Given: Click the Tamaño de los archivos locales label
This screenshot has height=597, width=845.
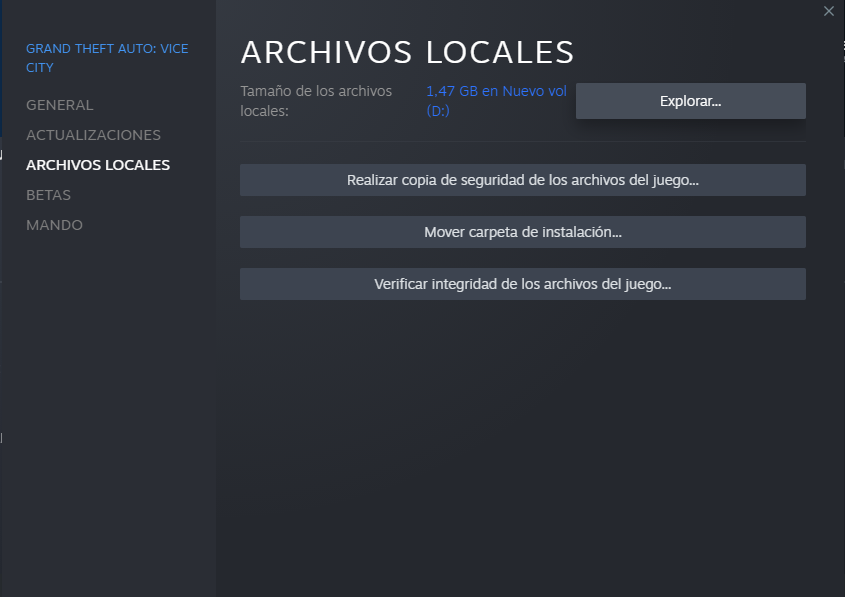Looking at the screenshot, I should (316, 101).
